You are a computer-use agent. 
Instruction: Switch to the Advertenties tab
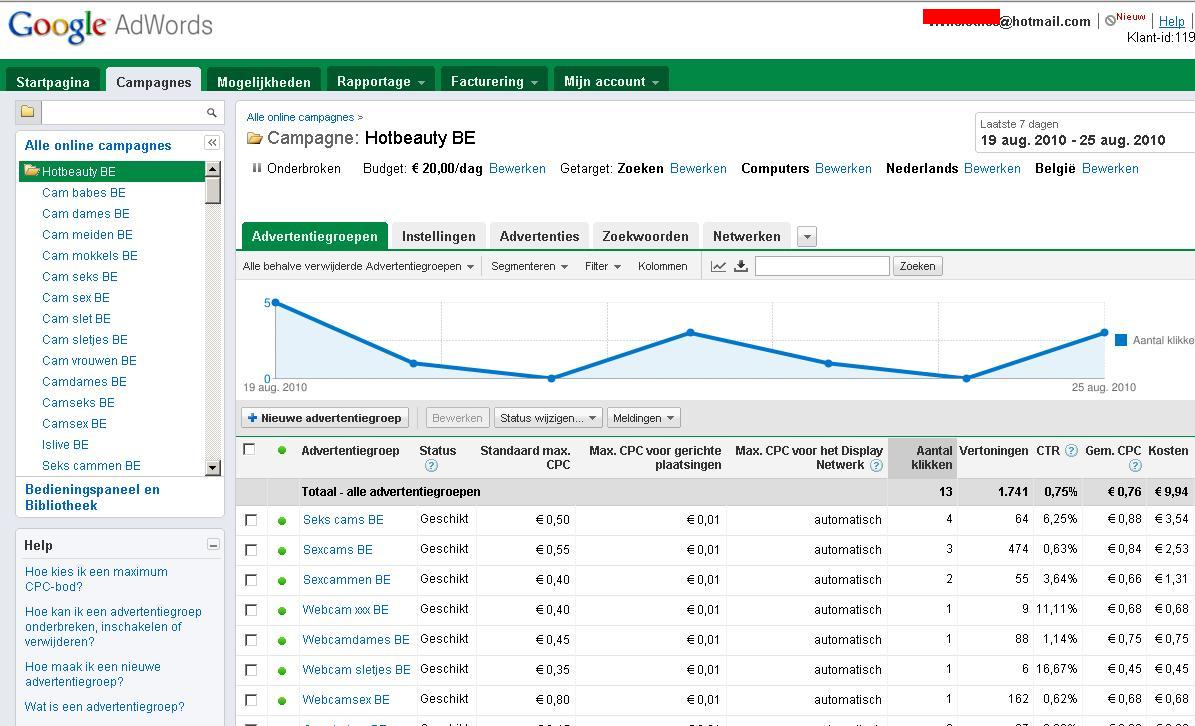(540, 236)
